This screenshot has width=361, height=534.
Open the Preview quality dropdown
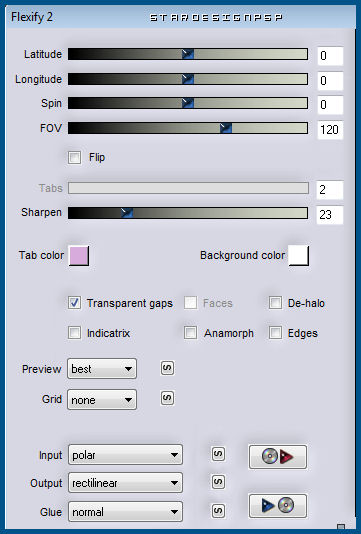tap(102, 368)
